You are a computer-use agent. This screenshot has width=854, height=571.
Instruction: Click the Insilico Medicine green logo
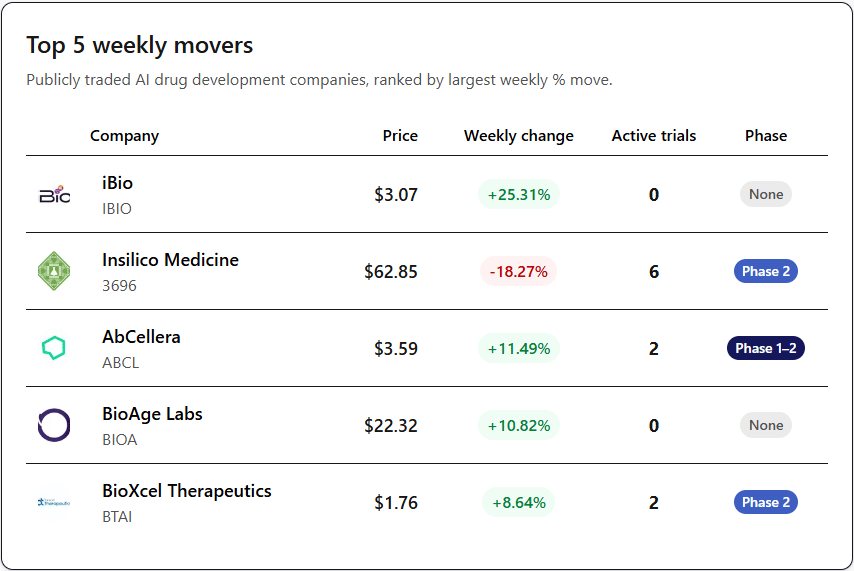coord(55,272)
